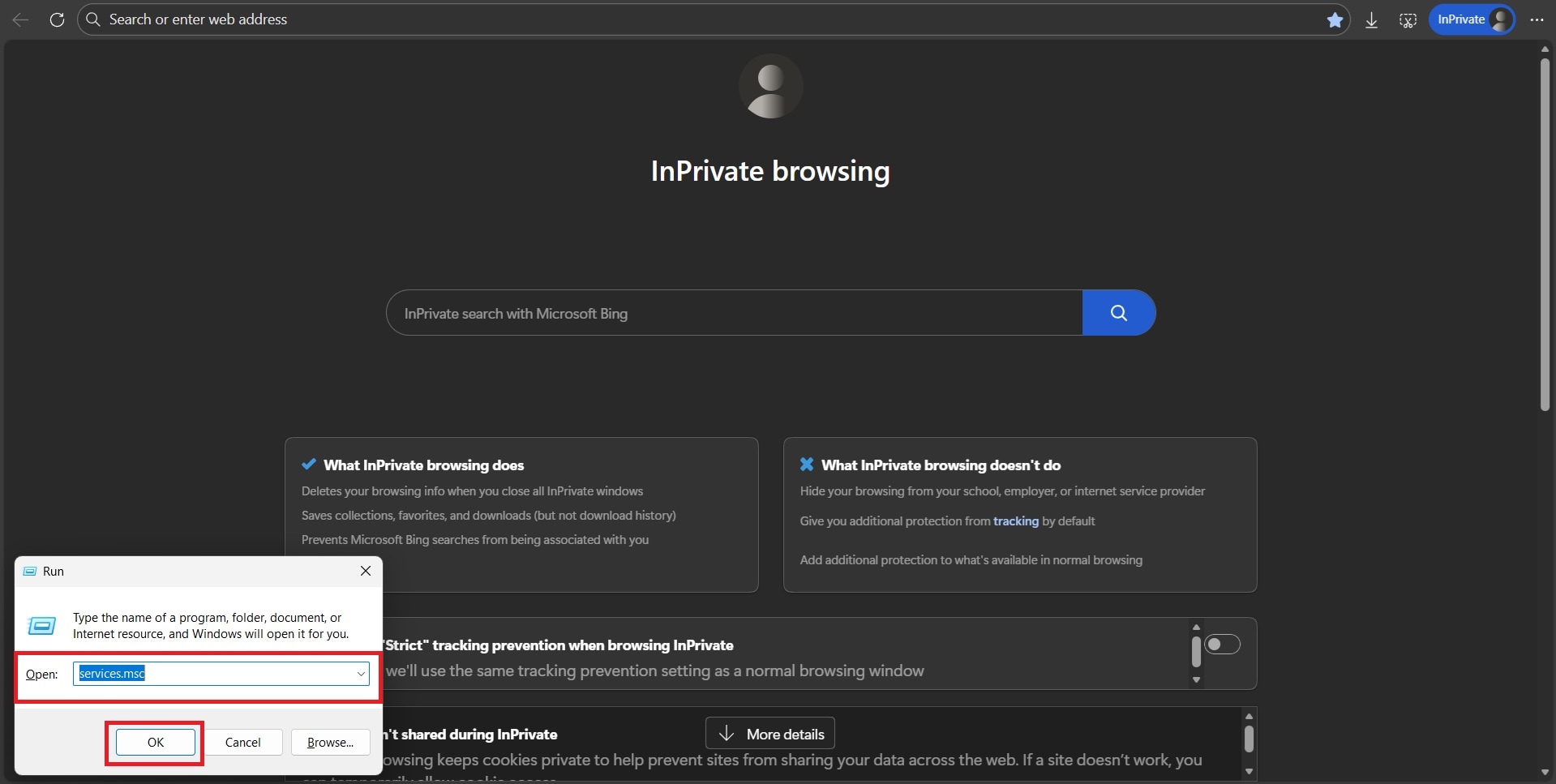Open the InPrivate profile badge
The image size is (1556, 784).
pyautogui.click(x=1472, y=19)
